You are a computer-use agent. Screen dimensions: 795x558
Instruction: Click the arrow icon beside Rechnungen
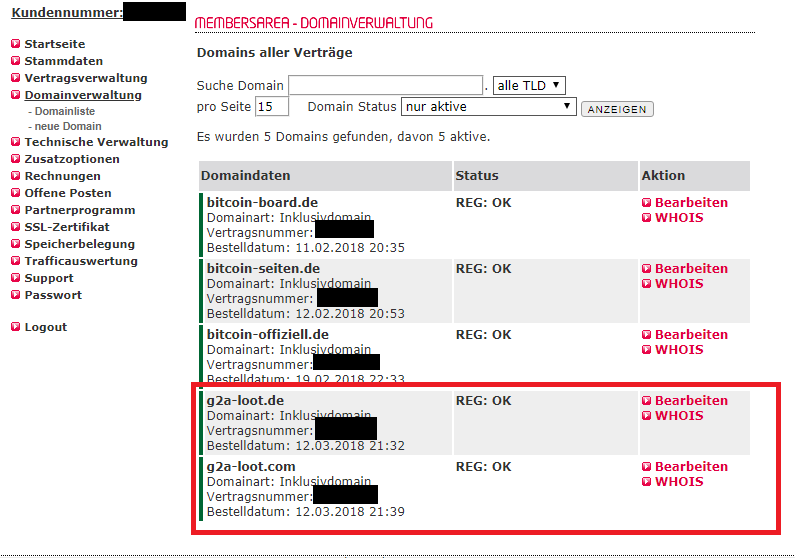pyautogui.click(x=15, y=177)
